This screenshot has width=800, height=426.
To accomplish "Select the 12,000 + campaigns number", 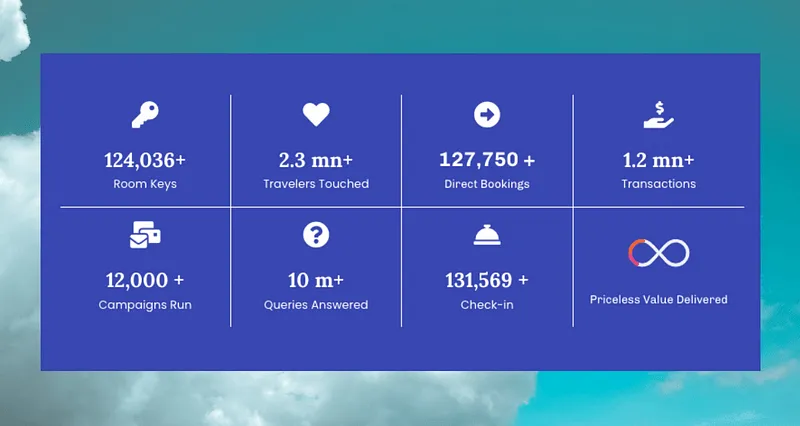I will point(145,280).
